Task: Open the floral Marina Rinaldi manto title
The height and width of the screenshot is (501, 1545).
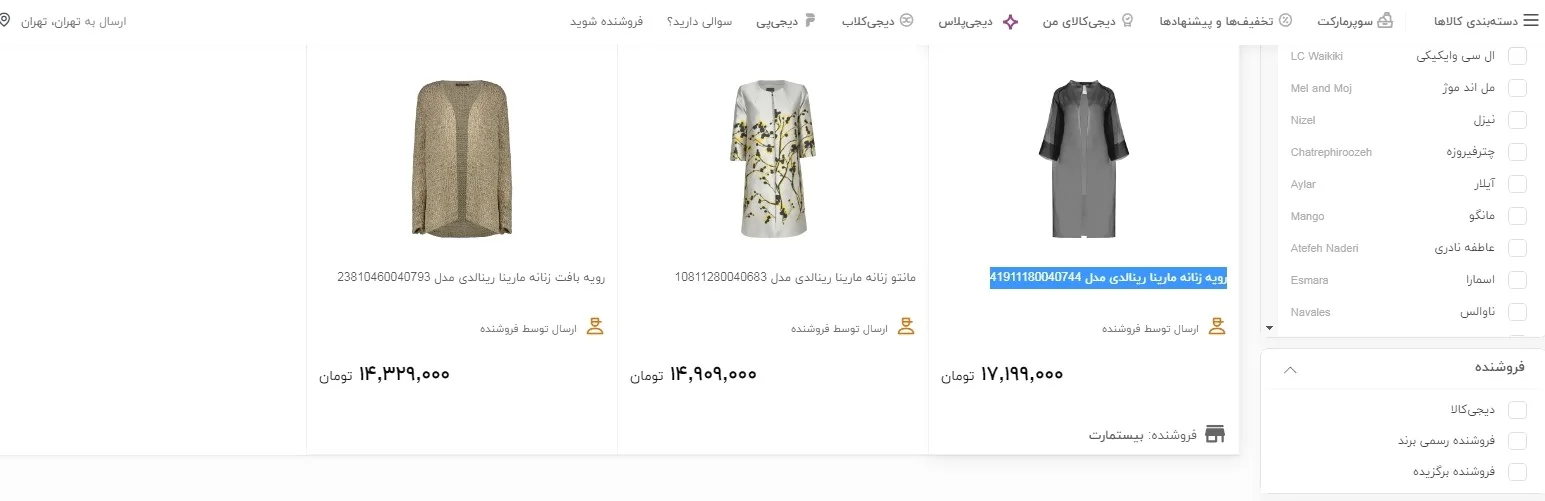Action: pyautogui.click(x=795, y=277)
